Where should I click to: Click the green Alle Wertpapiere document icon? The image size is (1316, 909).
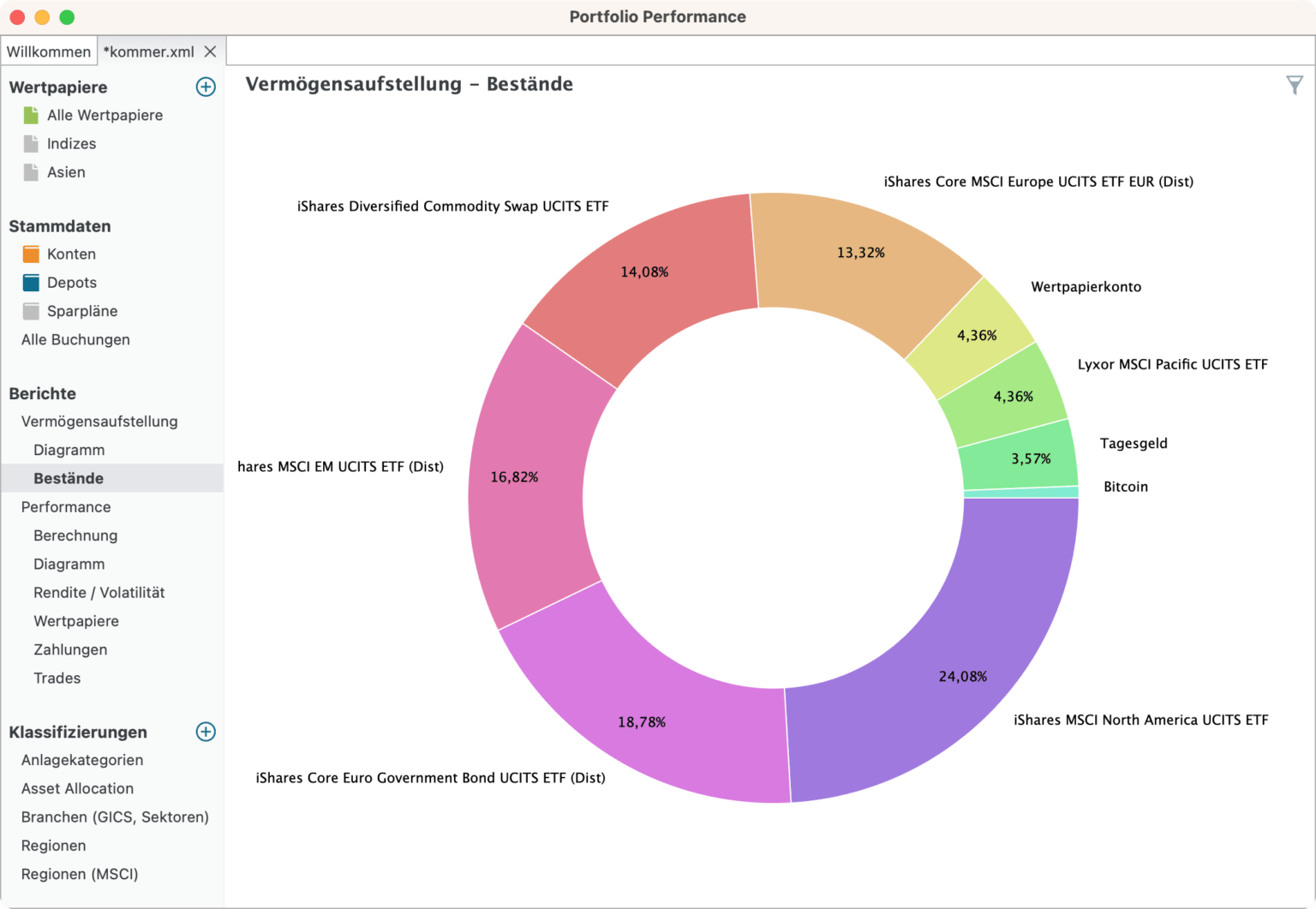click(x=30, y=115)
